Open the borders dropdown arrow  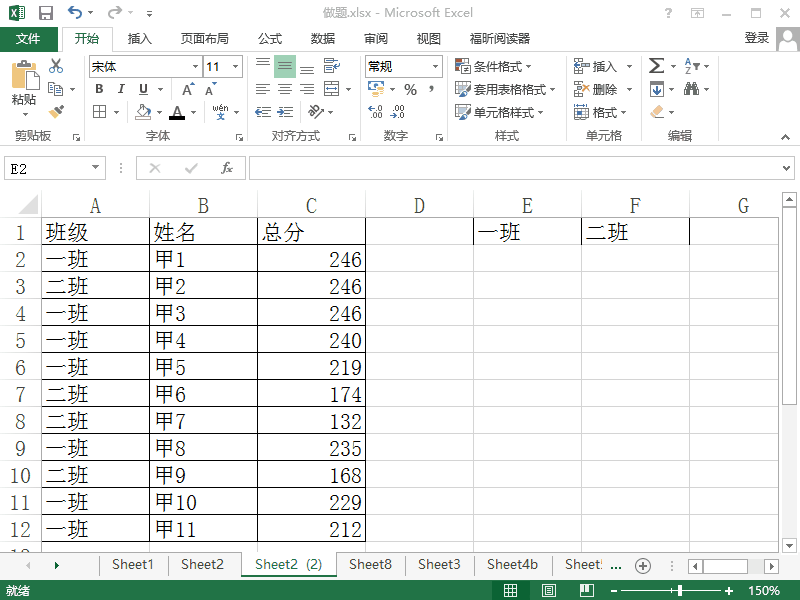(116, 112)
